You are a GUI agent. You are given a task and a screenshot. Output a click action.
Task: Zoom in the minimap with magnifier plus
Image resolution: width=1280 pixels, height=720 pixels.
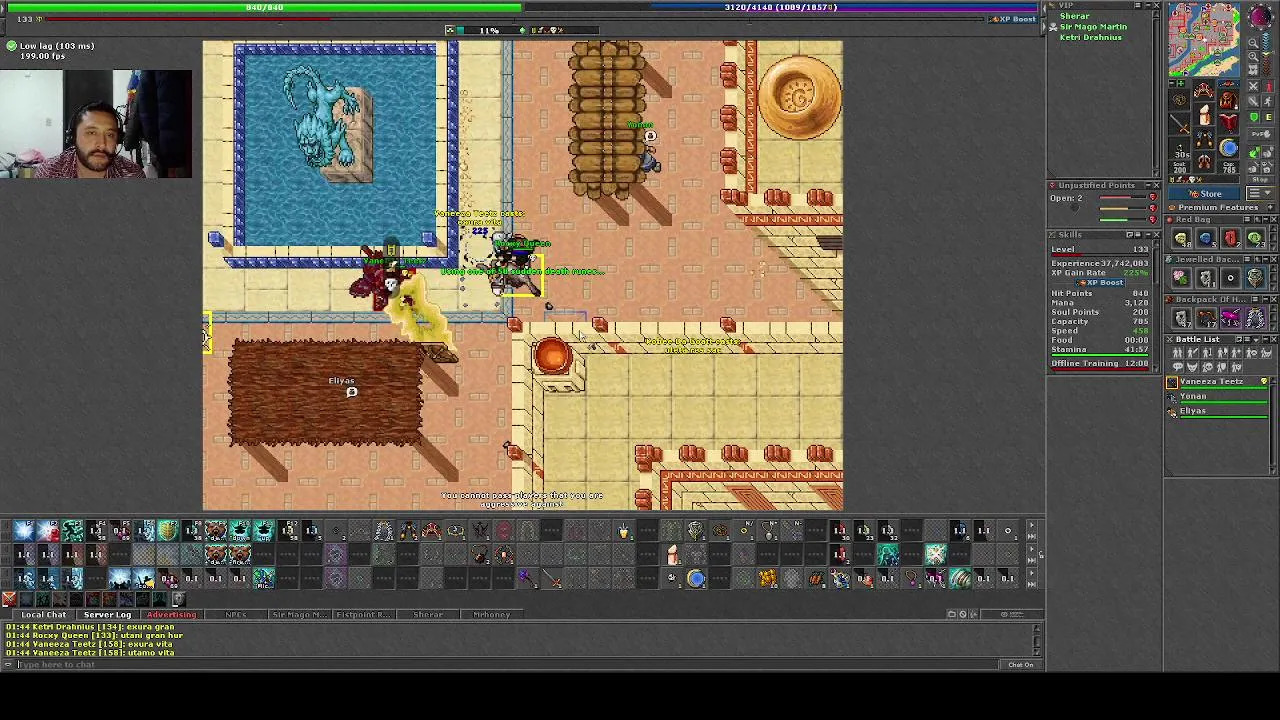coord(1253,56)
